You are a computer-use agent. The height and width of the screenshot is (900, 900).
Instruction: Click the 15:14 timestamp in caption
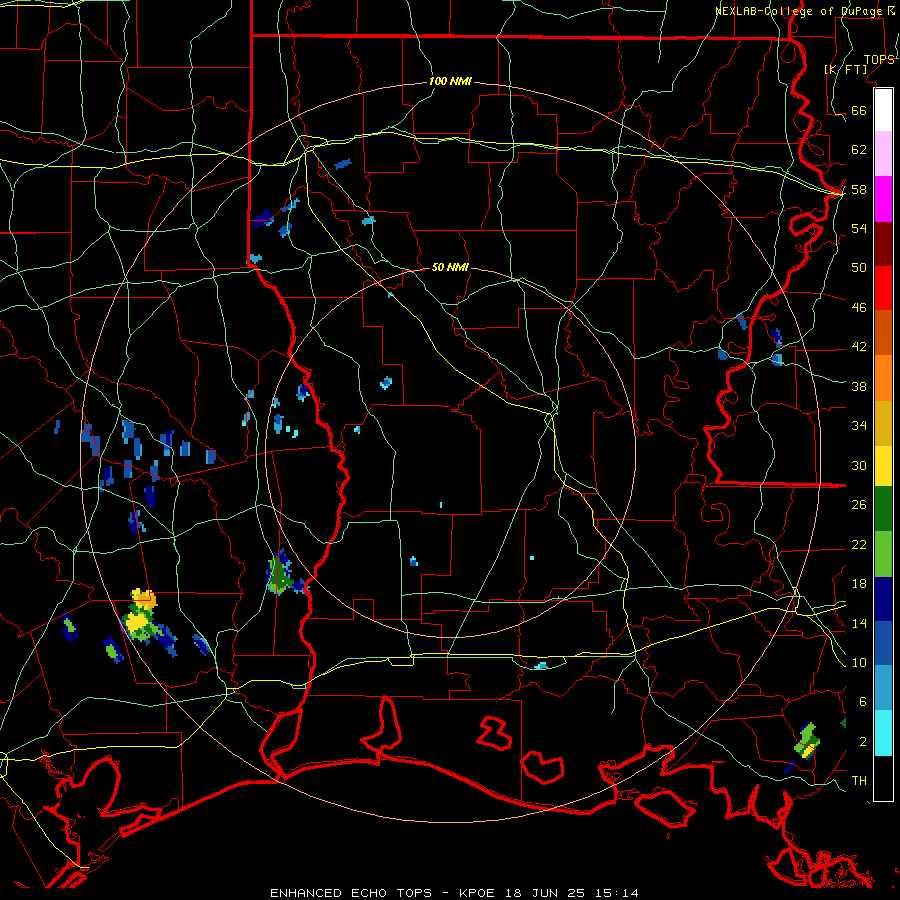615,893
